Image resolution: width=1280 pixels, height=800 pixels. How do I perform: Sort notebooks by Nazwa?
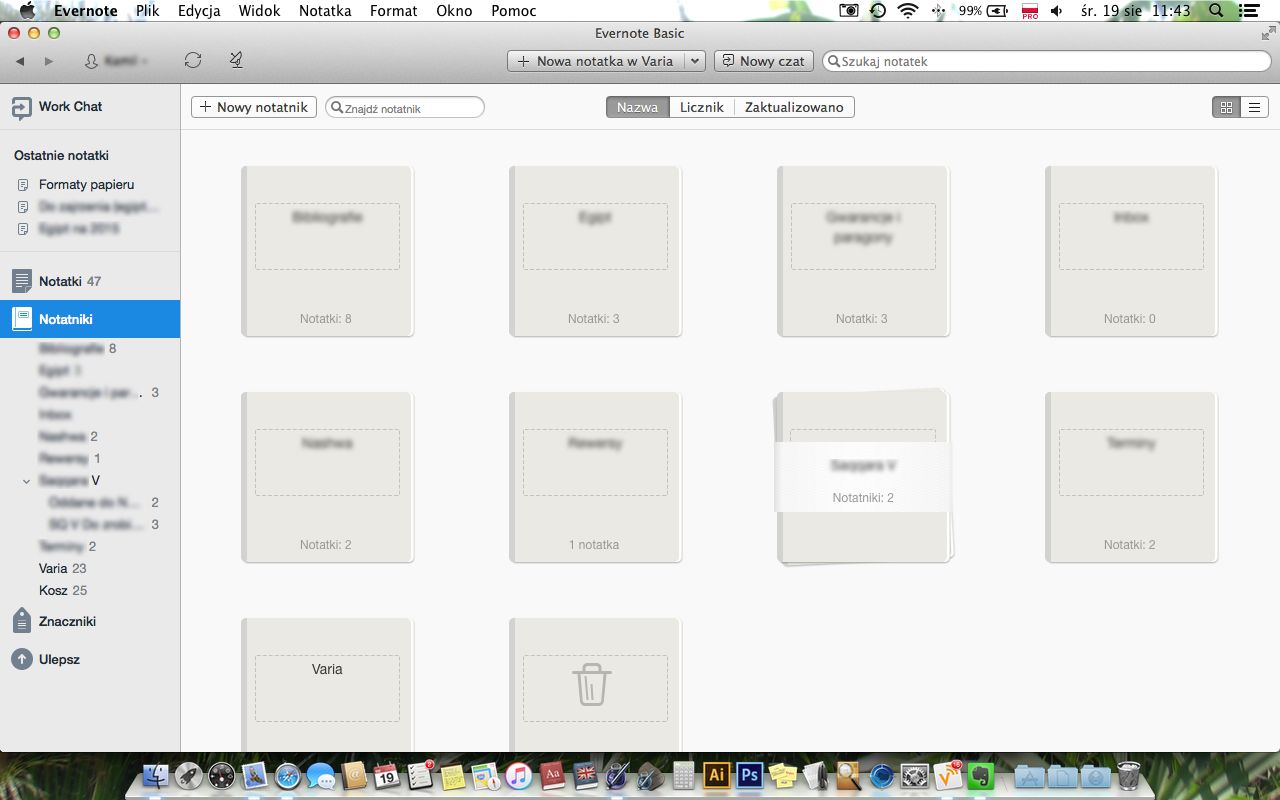pyautogui.click(x=637, y=107)
